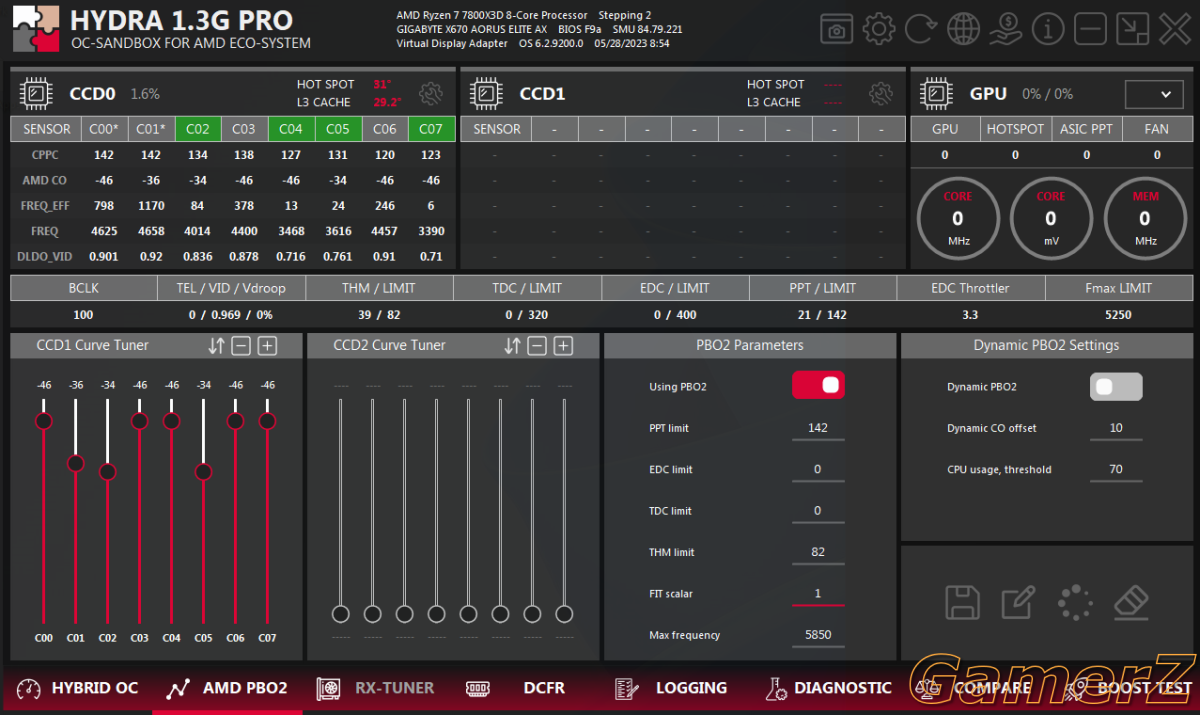The width and height of the screenshot is (1200, 715).
Task: Click the FIT scalar input field
Action: click(x=818, y=594)
